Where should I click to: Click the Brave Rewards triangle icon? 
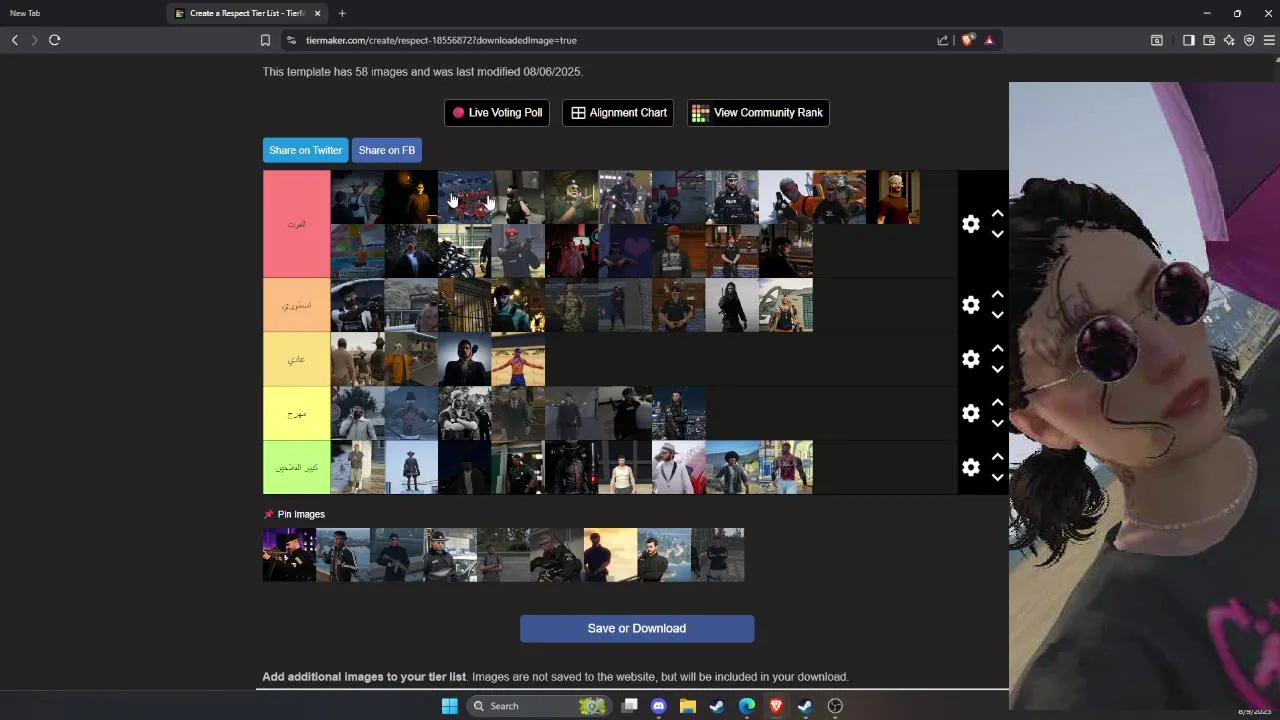[x=989, y=40]
